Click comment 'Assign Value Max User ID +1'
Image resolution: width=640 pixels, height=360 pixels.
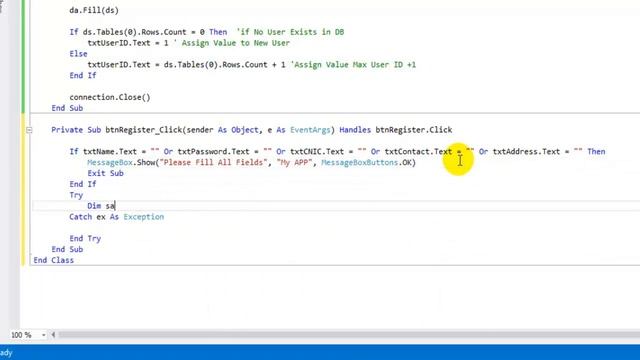pos(353,64)
